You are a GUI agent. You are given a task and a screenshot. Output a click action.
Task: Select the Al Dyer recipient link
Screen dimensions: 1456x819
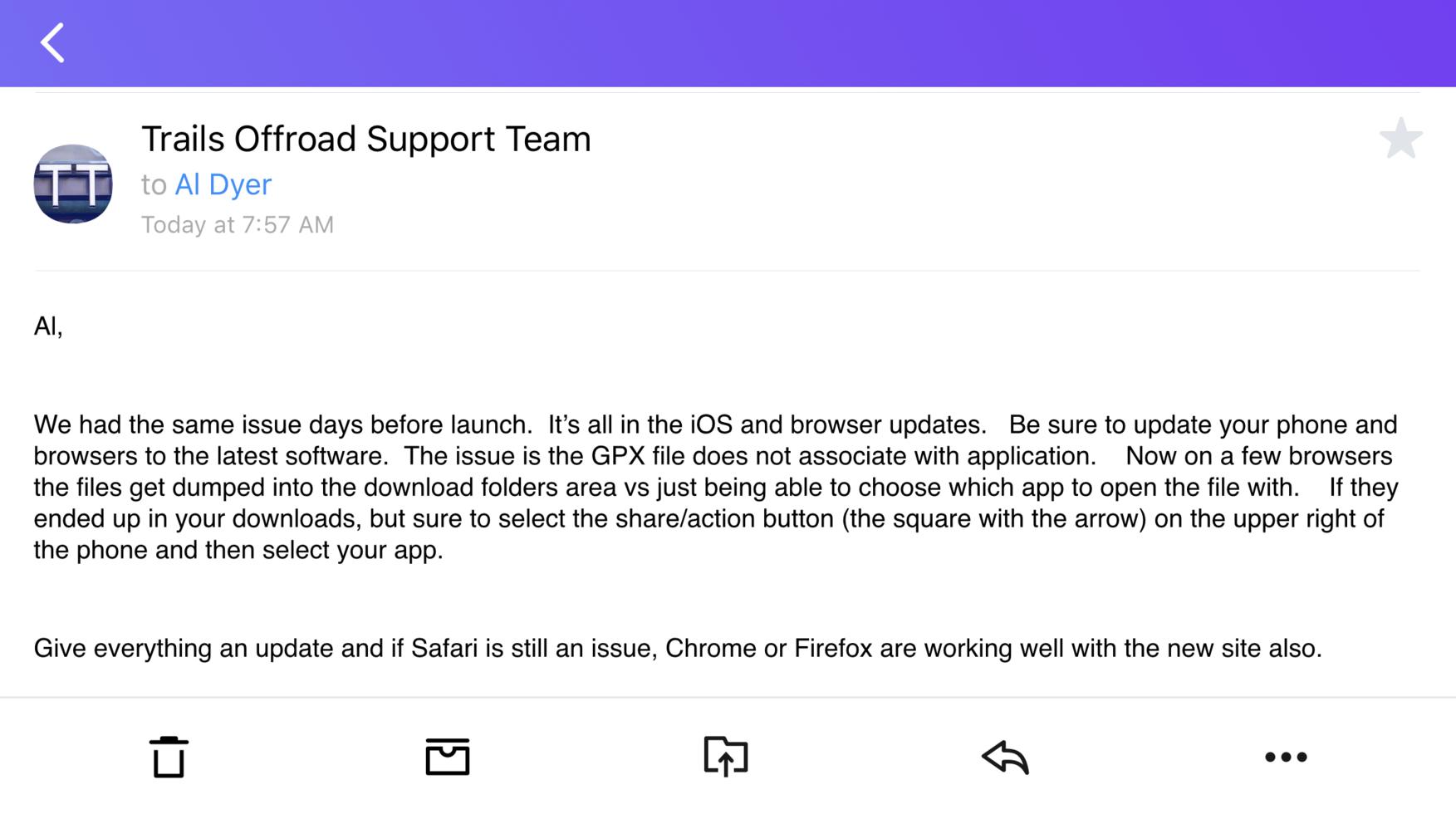[x=223, y=184]
